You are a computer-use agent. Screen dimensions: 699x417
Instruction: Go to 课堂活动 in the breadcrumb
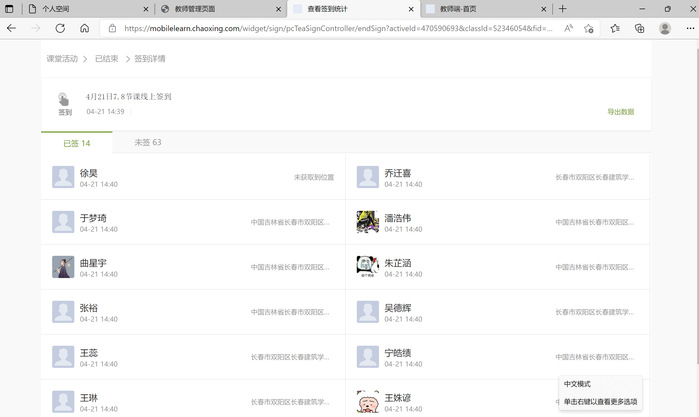coord(62,59)
